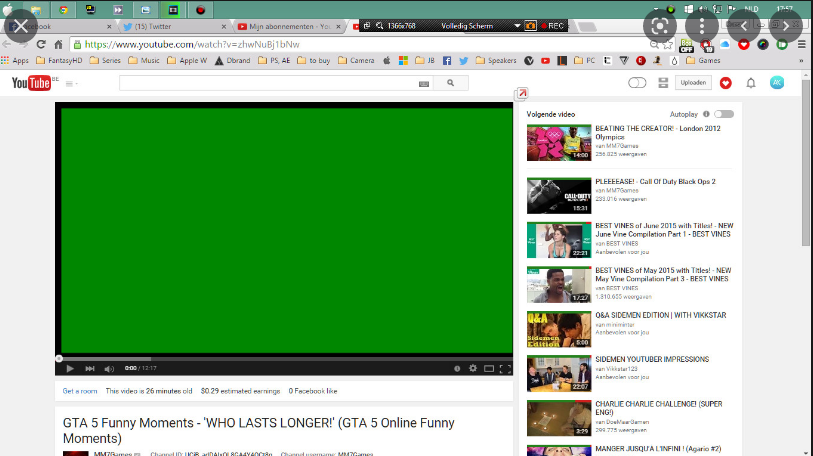Click the YouTube logo
The height and width of the screenshot is (456, 813).
(32, 83)
